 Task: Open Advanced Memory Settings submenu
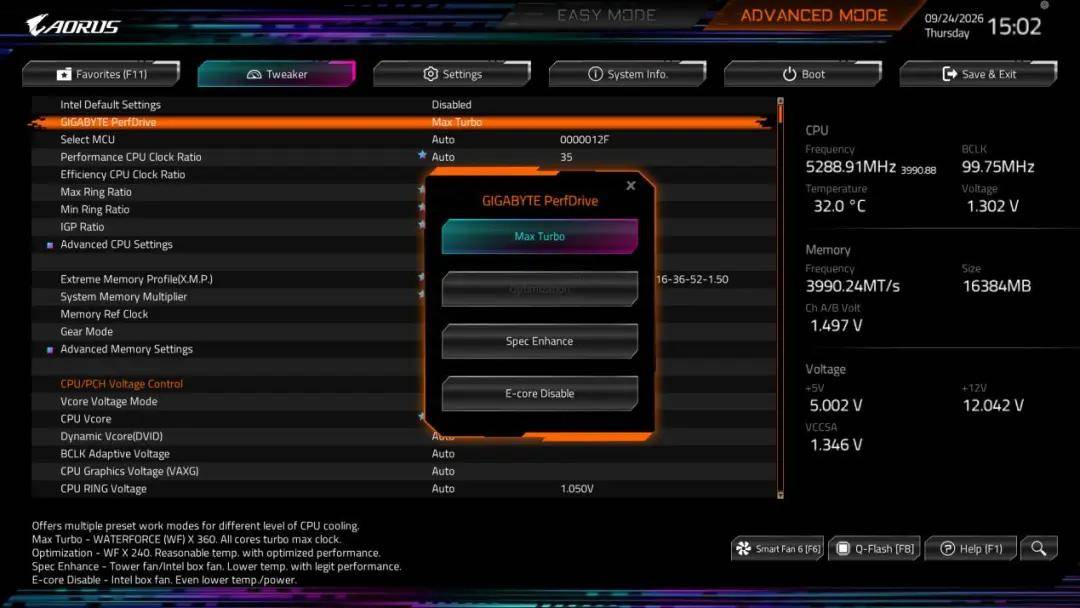pyautogui.click(x=126, y=349)
